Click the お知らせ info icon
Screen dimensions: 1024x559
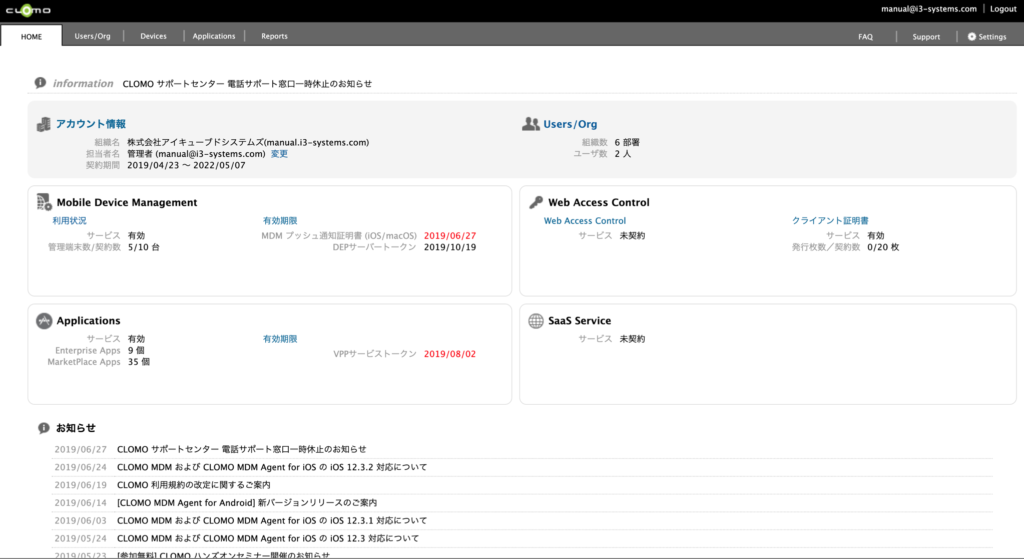(44, 428)
